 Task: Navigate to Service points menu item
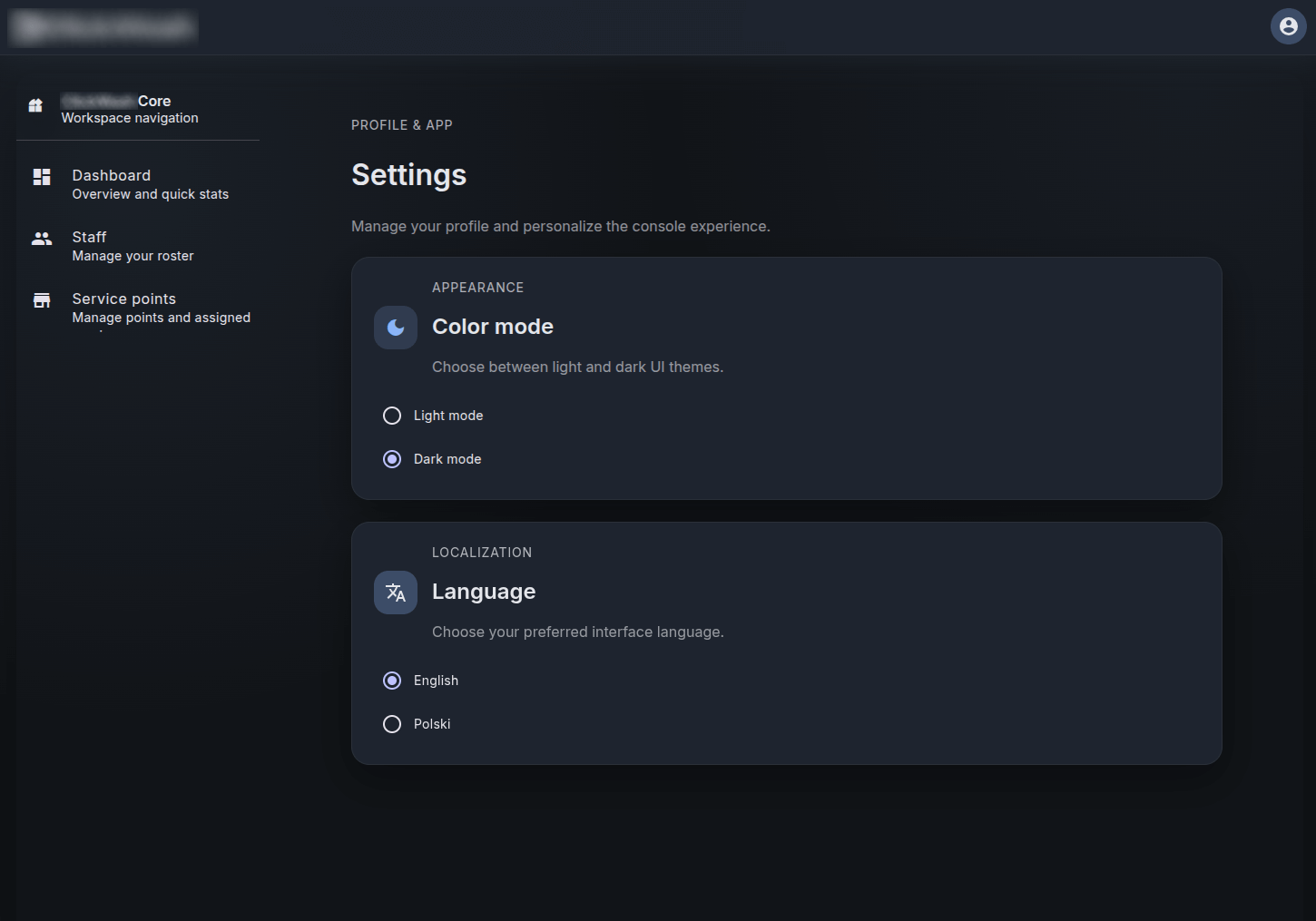tap(161, 308)
